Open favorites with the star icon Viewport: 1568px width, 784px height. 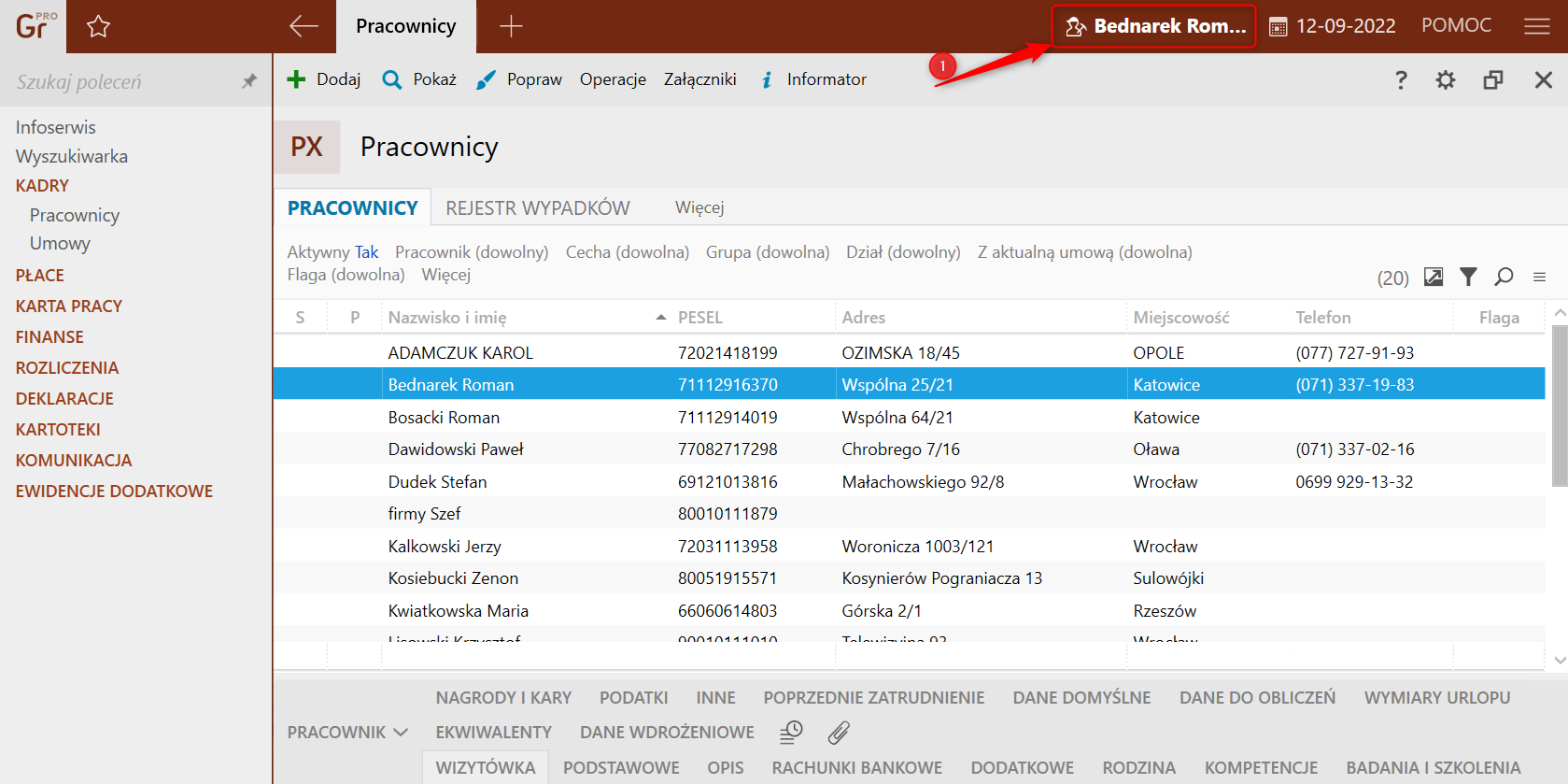[x=98, y=26]
